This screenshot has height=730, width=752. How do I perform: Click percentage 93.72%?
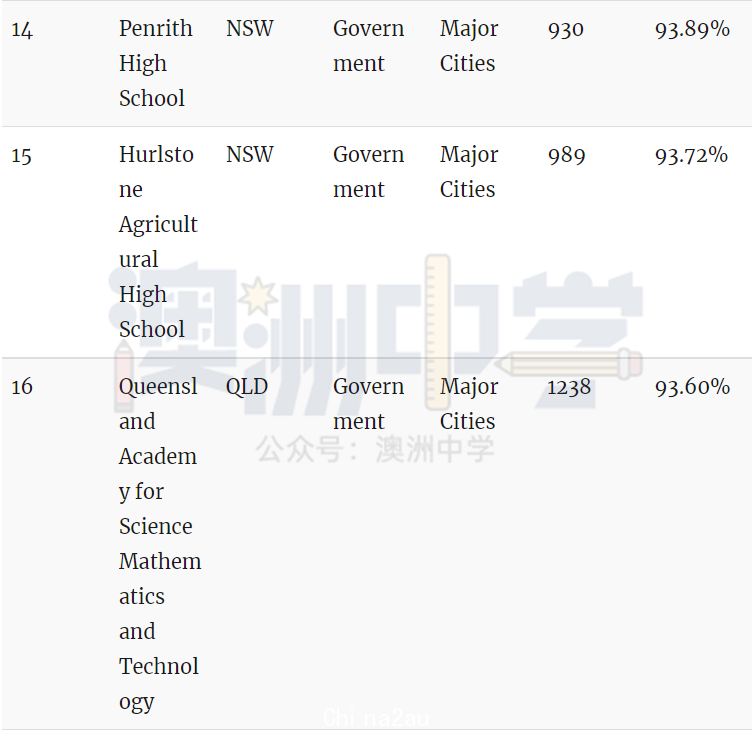pyautogui.click(x=691, y=155)
